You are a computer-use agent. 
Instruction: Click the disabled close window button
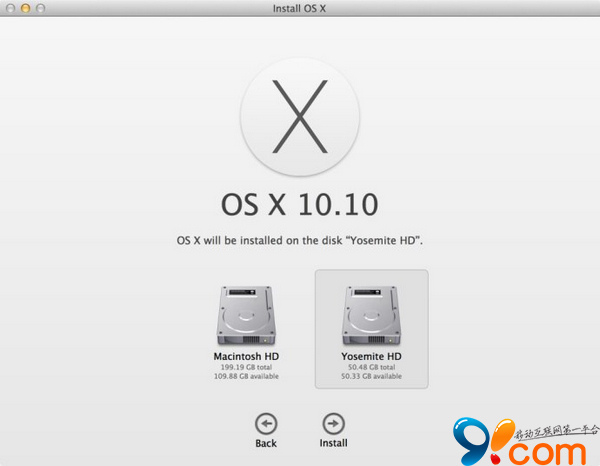[10, 8]
